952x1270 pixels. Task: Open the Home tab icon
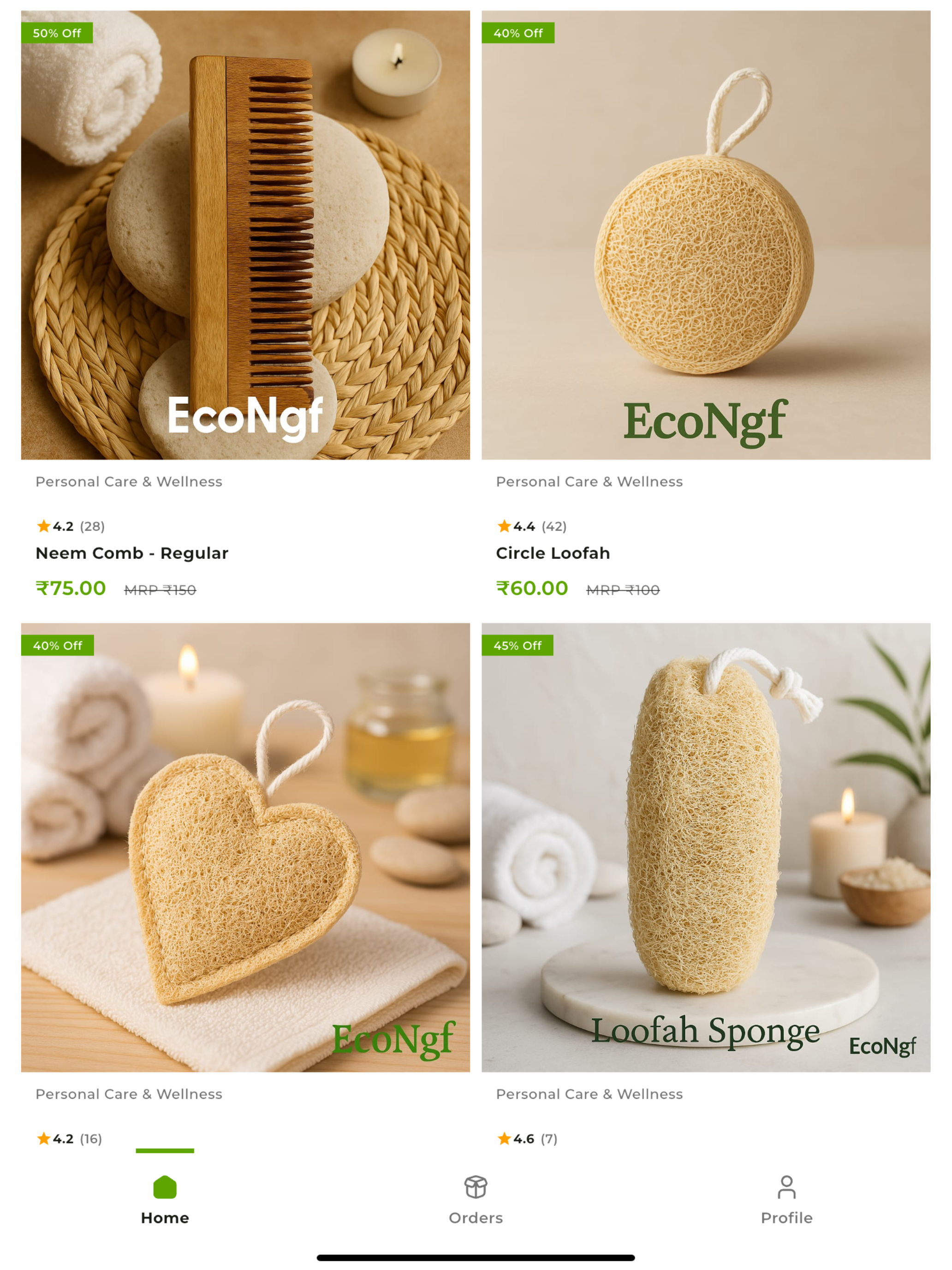[x=165, y=1187]
